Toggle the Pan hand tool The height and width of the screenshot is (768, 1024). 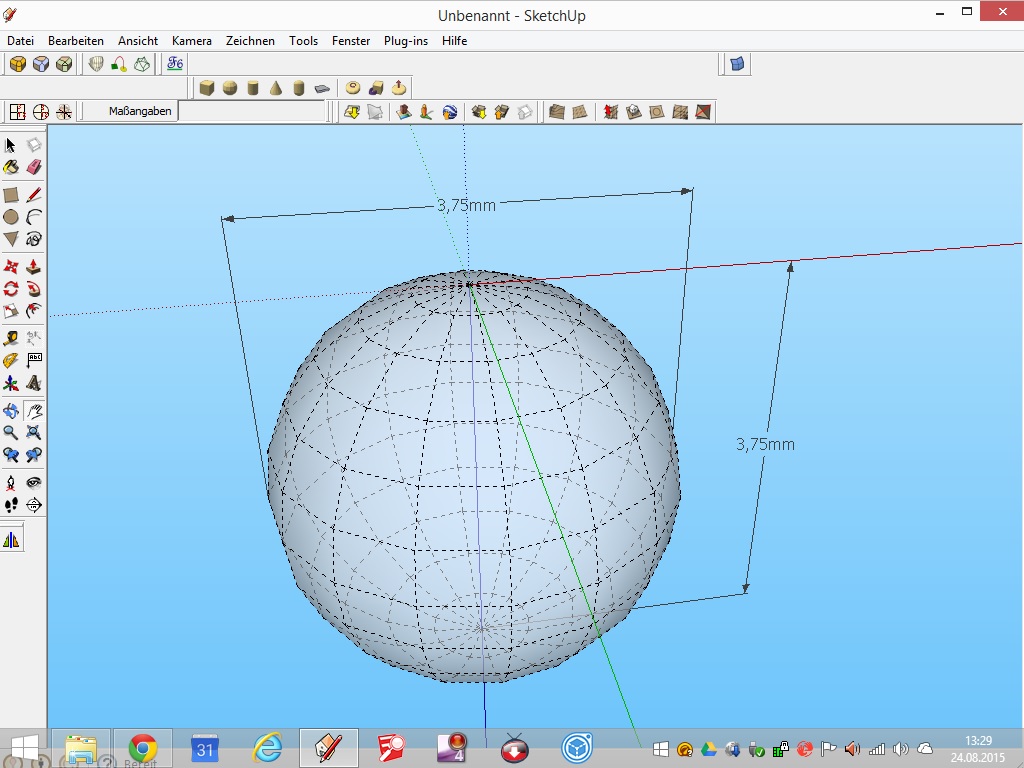coord(34,410)
